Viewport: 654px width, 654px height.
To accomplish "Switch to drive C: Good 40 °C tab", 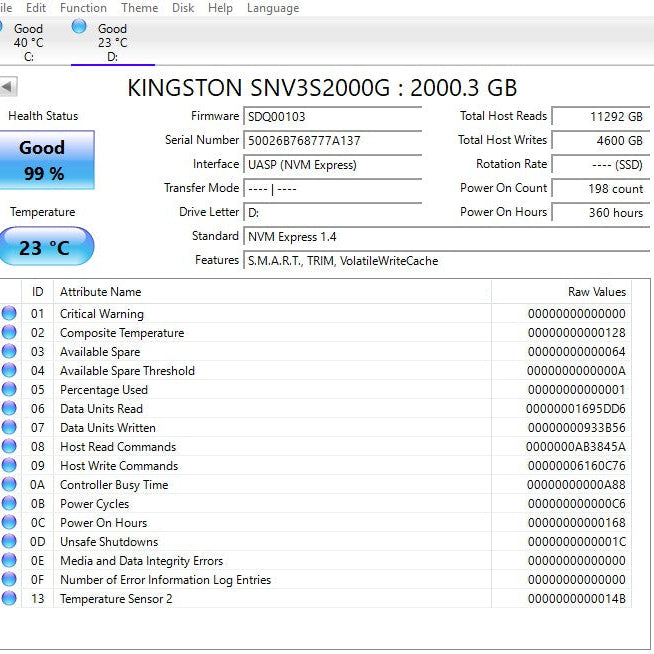I will click(28, 43).
